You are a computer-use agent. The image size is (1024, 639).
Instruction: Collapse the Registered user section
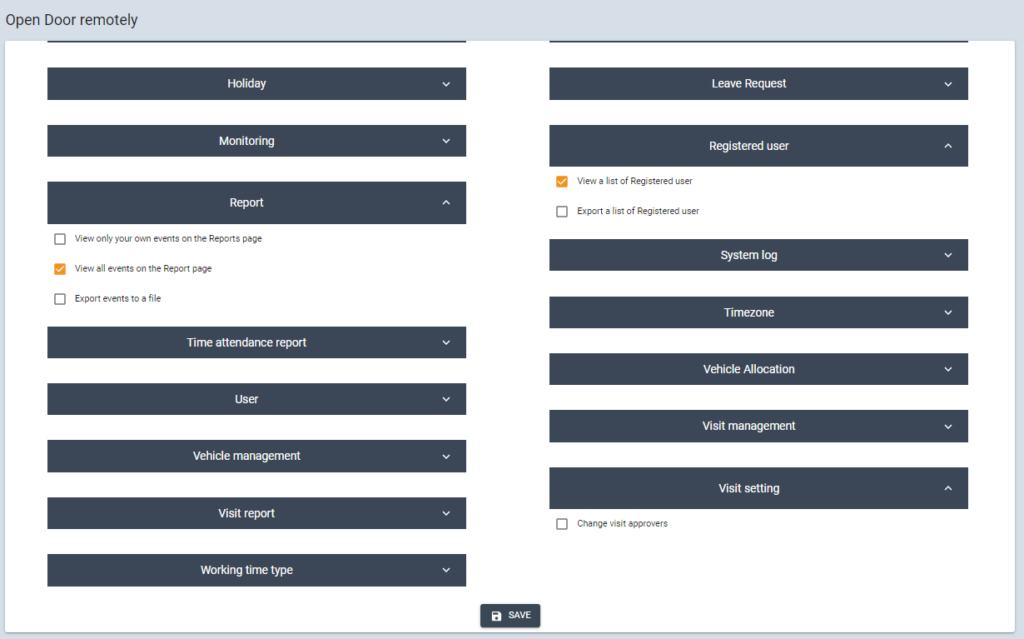click(758, 146)
